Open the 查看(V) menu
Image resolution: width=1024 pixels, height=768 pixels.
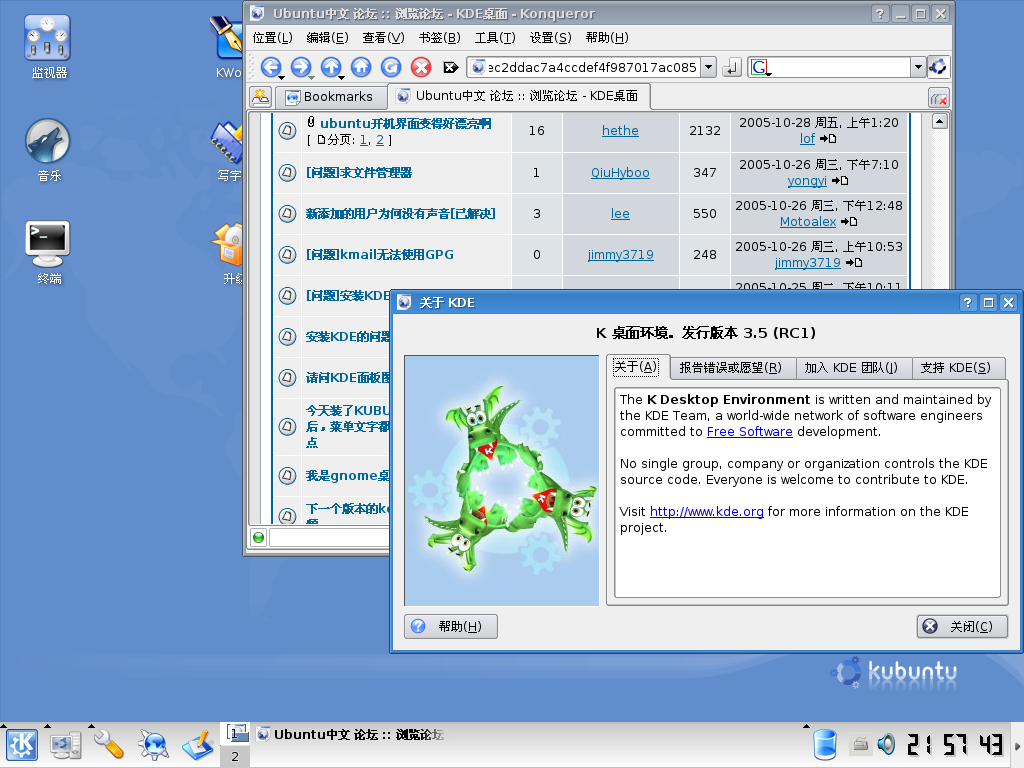pos(383,38)
